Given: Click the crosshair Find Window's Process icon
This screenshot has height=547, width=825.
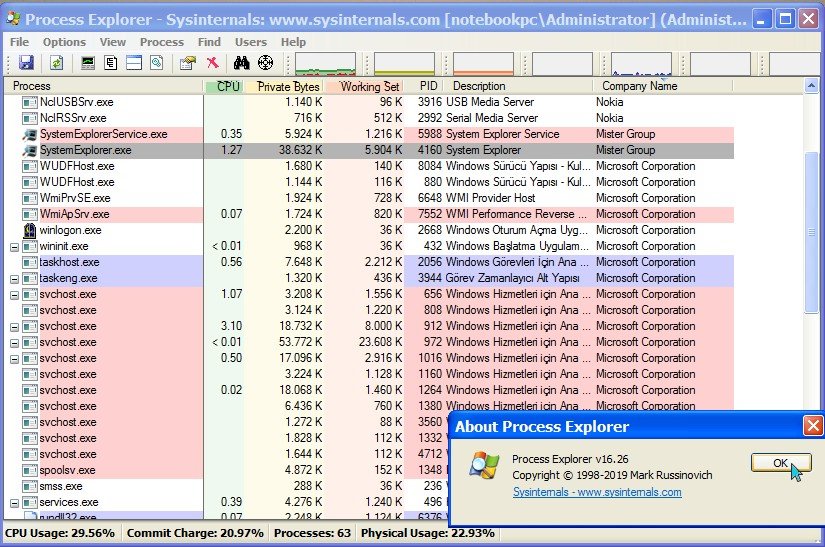Looking at the screenshot, I should (266, 63).
